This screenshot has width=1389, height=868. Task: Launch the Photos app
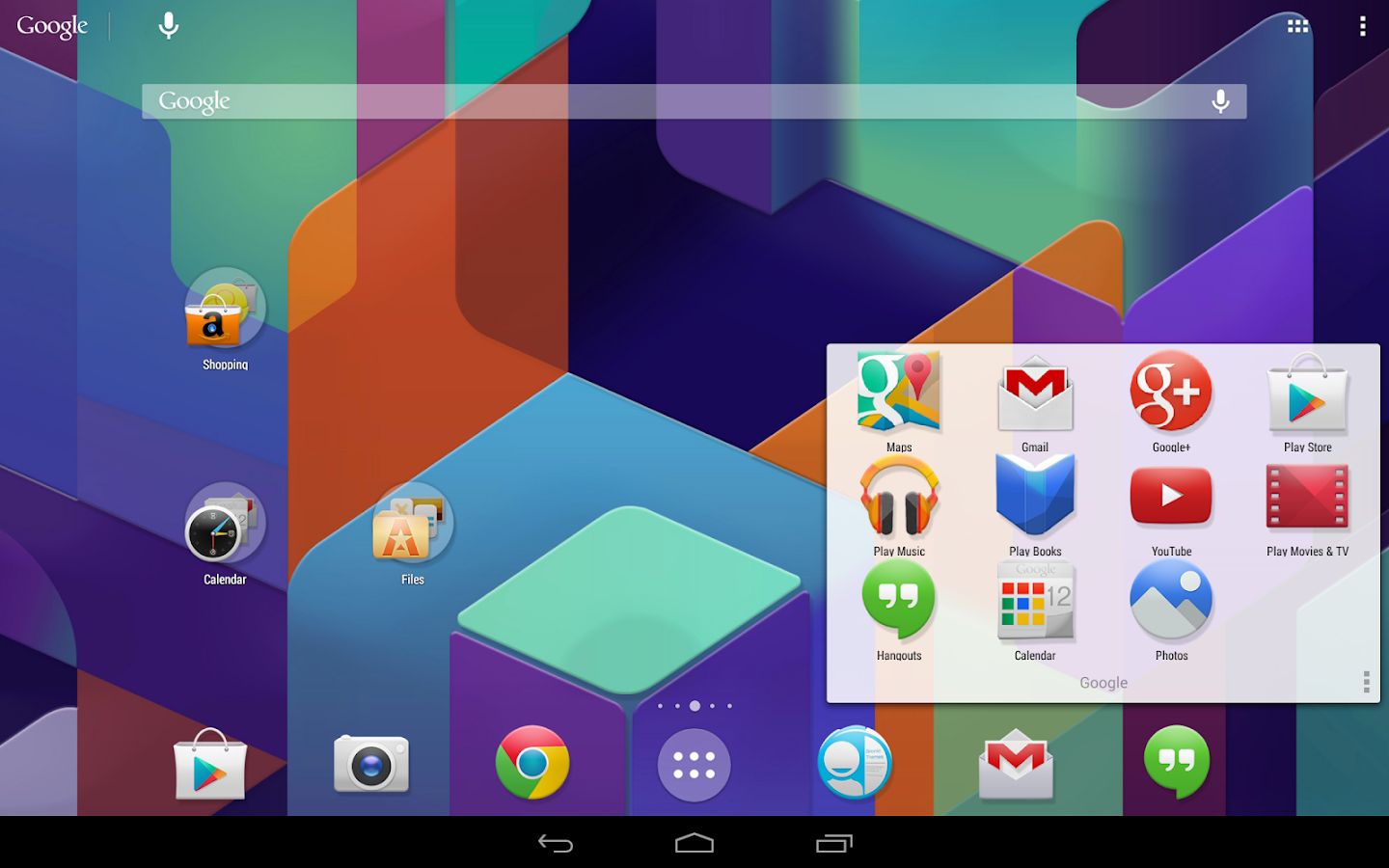coord(1171,600)
